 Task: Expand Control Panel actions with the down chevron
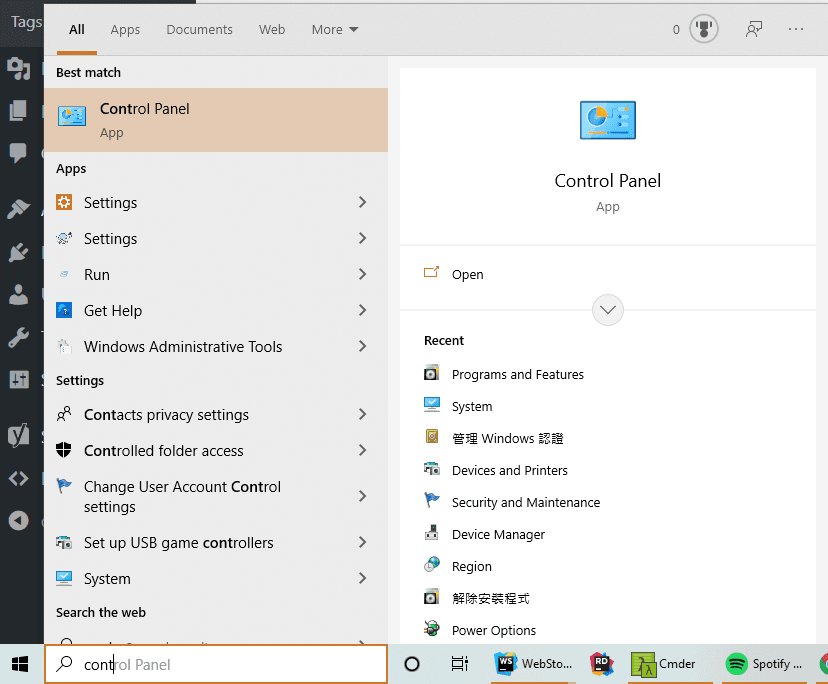click(608, 310)
